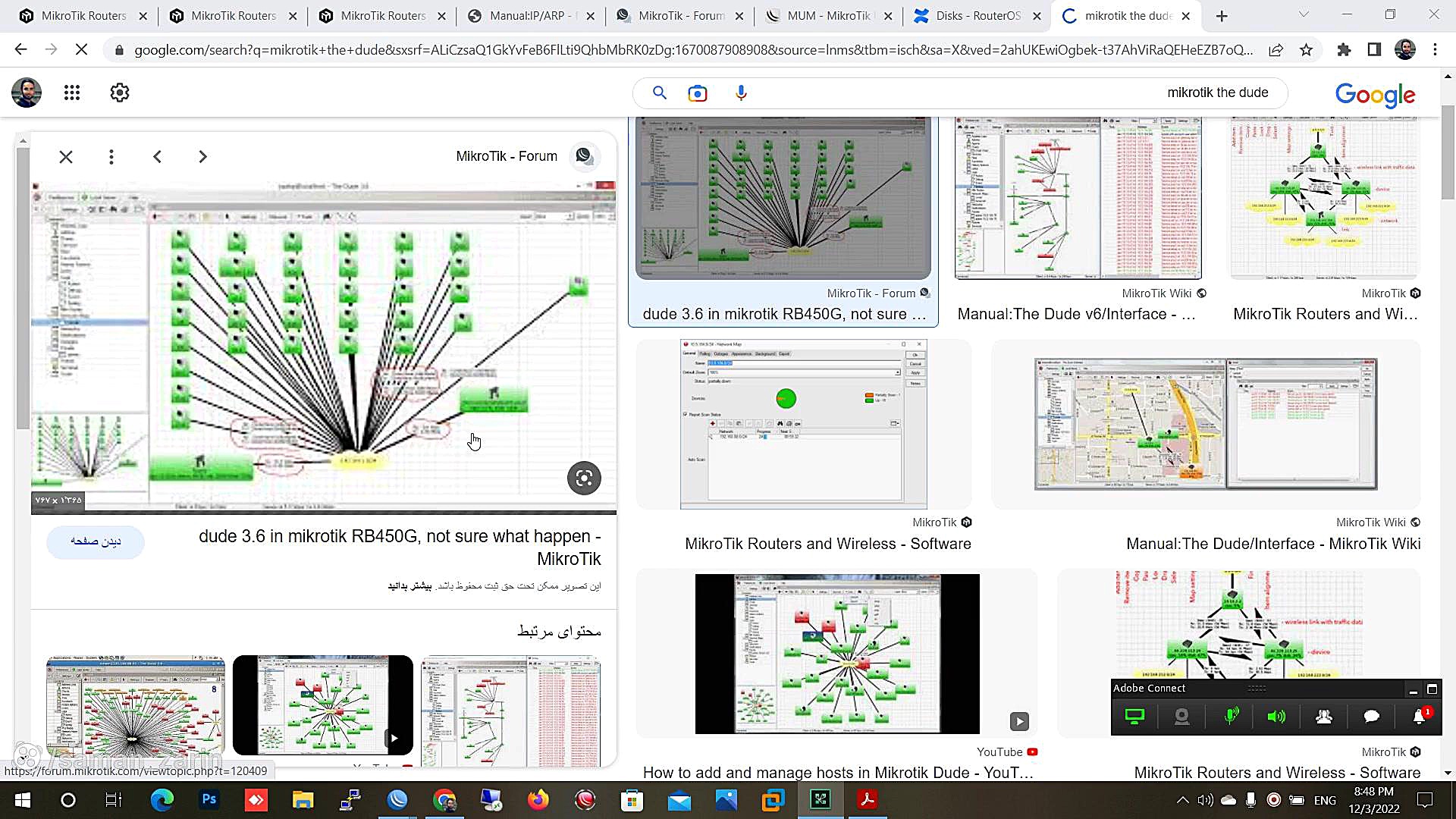
Task: Open Chrome extensions puzzle icon
Action: pos(1344,50)
